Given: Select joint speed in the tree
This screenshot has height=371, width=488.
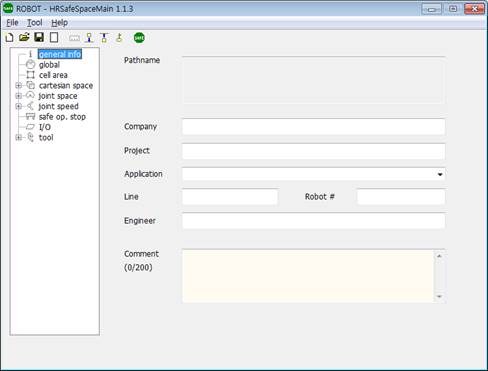Looking at the screenshot, I should click(59, 106).
